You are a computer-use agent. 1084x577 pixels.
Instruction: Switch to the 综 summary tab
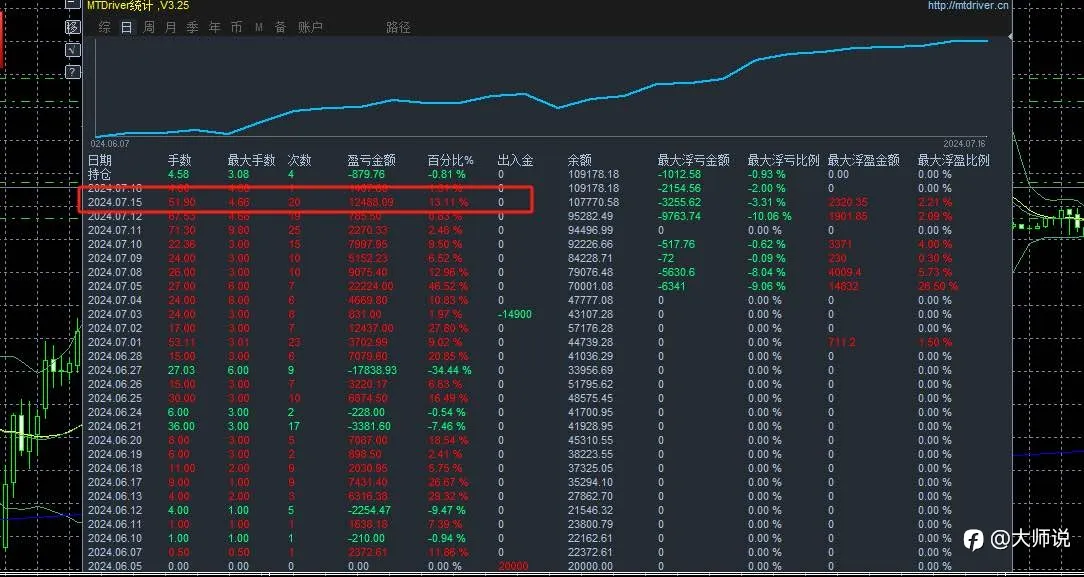[x=104, y=28]
